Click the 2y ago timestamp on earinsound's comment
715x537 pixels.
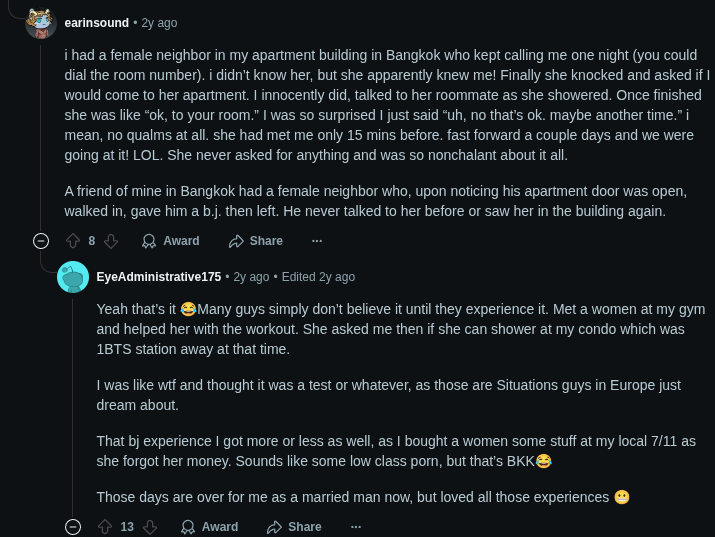point(159,23)
